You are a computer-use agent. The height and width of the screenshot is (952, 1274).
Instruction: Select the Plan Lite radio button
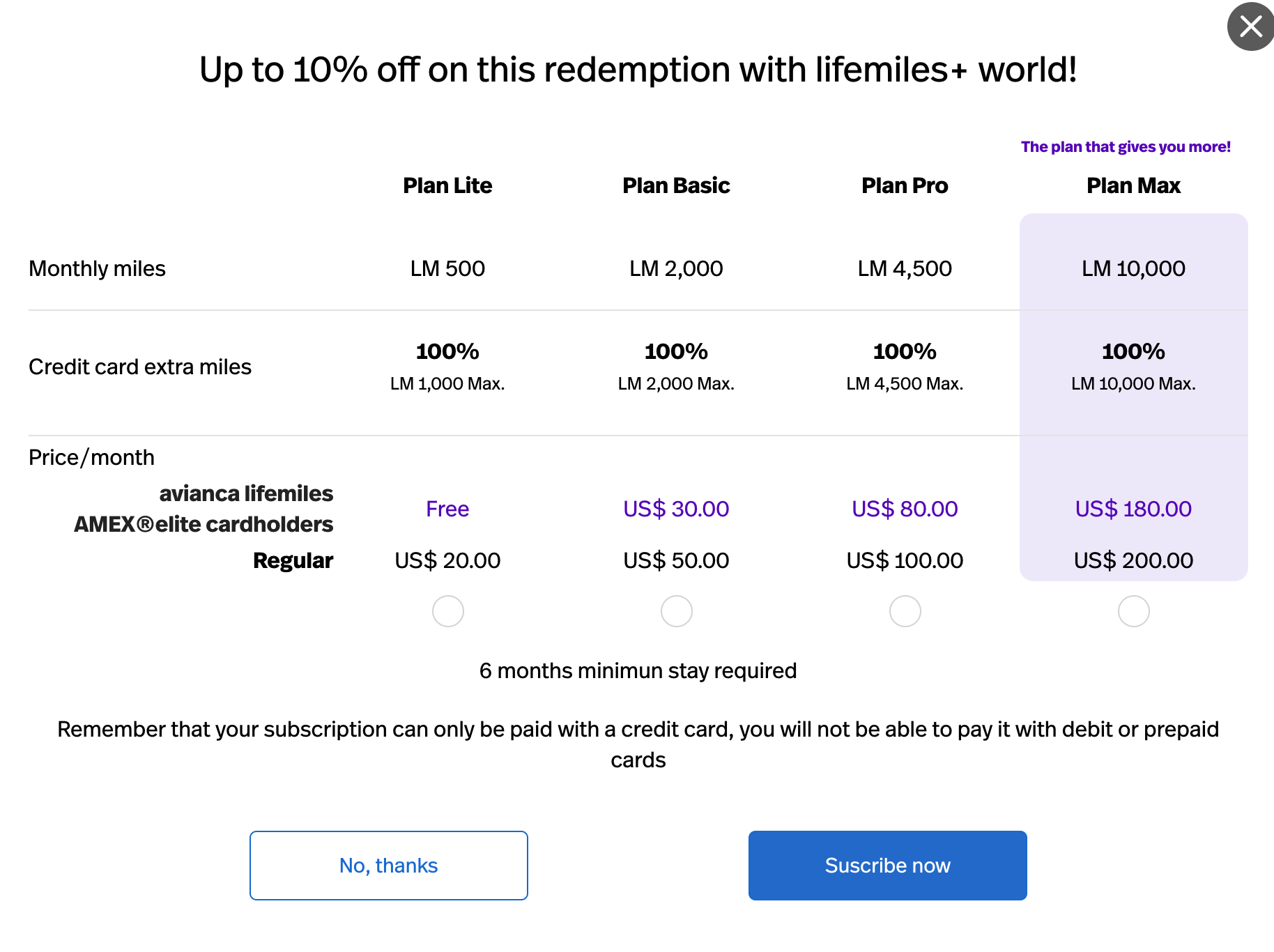pyautogui.click(x=447, y=611)
